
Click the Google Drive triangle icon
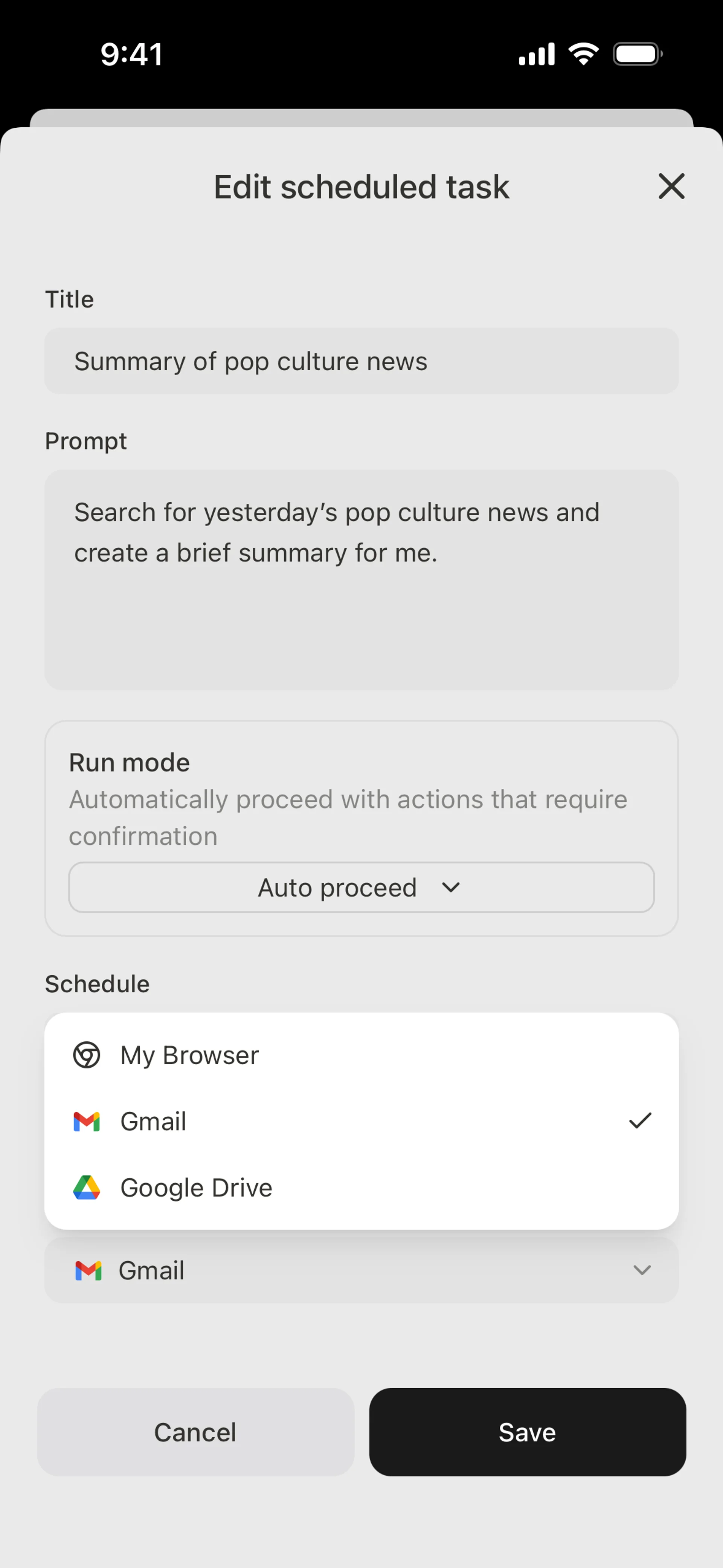(x=86, y=1187)
